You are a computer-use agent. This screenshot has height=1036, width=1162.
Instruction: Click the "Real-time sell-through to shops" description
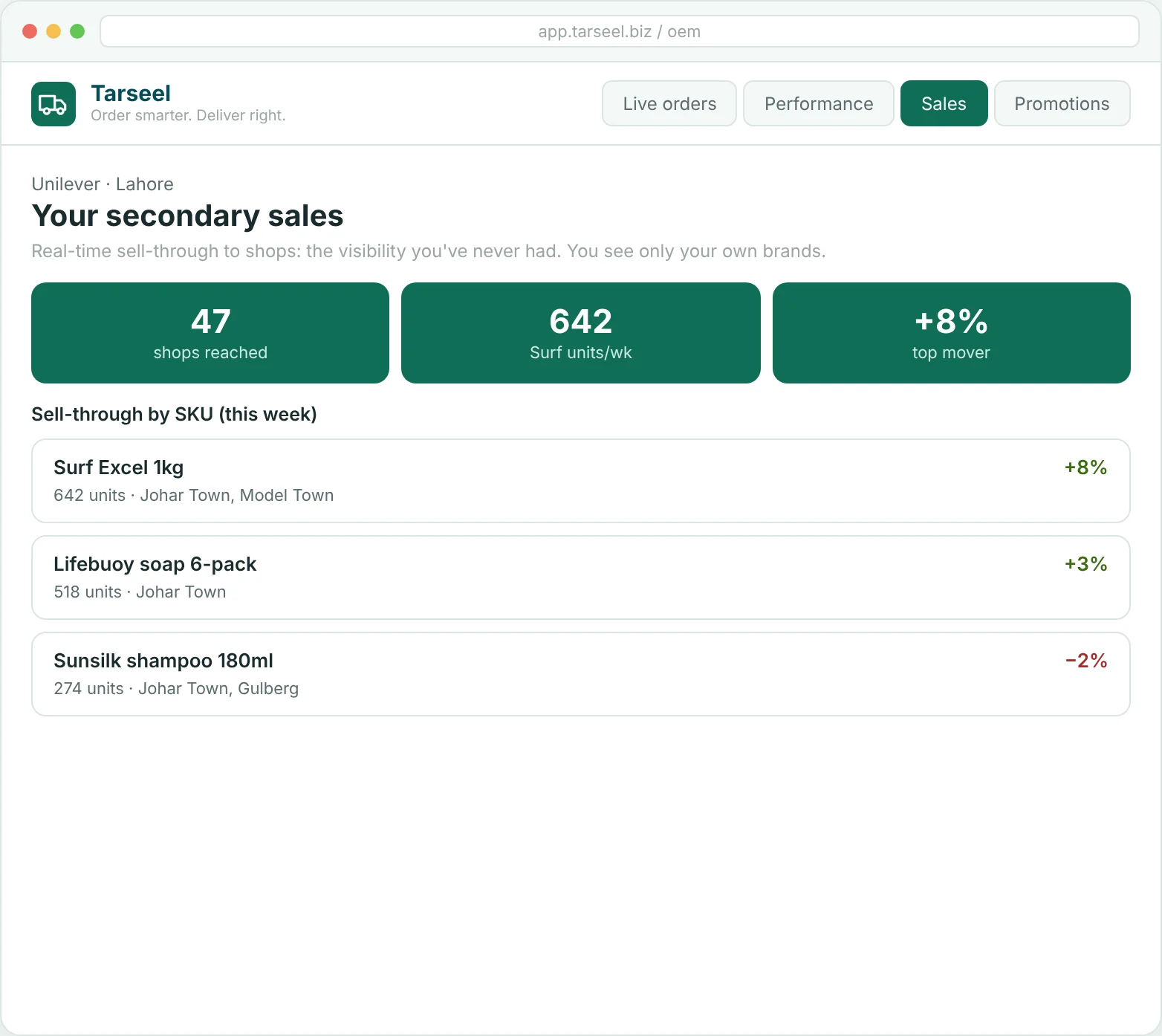429,251
